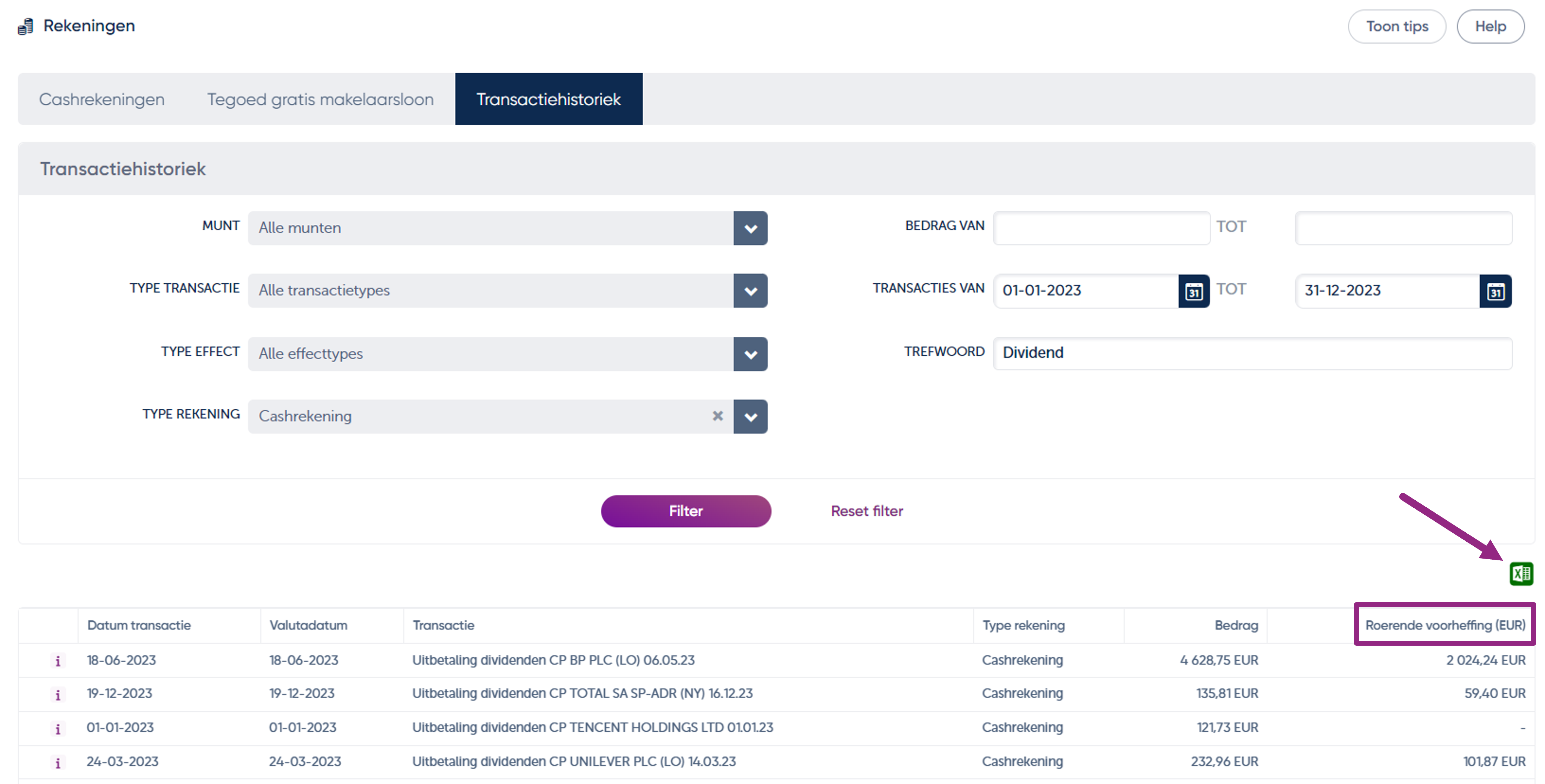
Task: Click the Rekeningen page title
Action: tap(90, 26)
